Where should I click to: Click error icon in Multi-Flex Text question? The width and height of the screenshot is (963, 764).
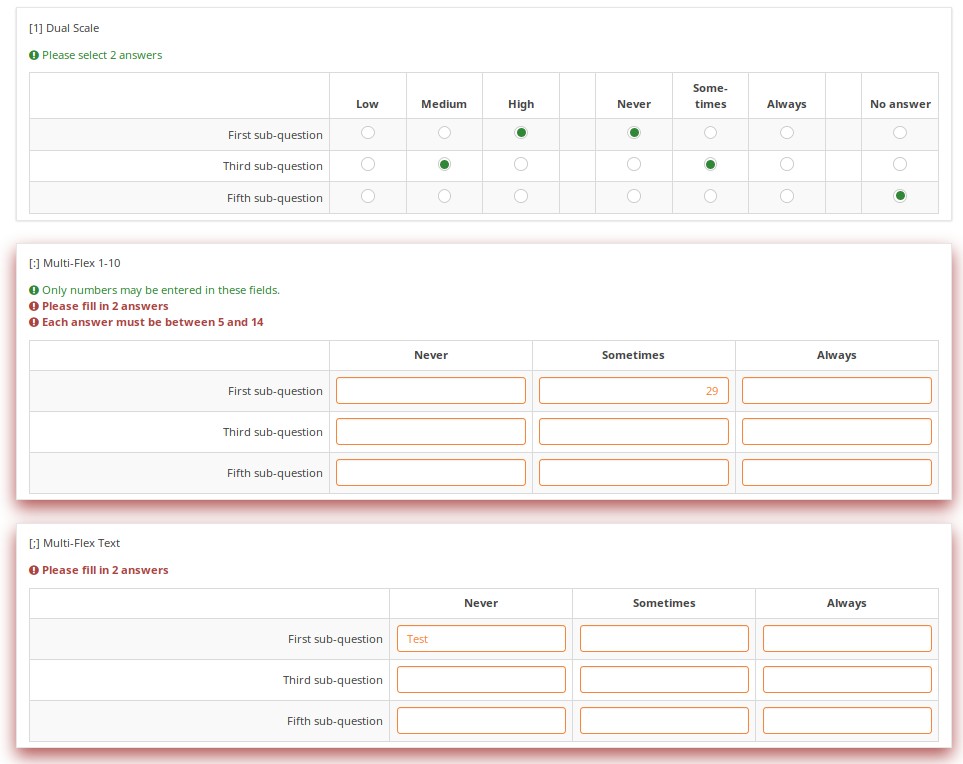pyautogui.click(x=34, y=570)
